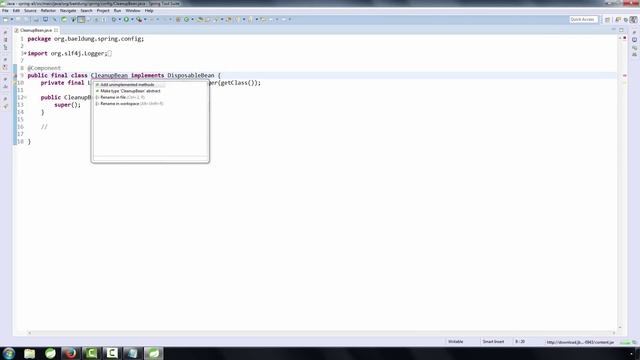Choose Add unimplemented methods quick fix
The height and width of the screenshot is (360, 640).
(127, 85)
